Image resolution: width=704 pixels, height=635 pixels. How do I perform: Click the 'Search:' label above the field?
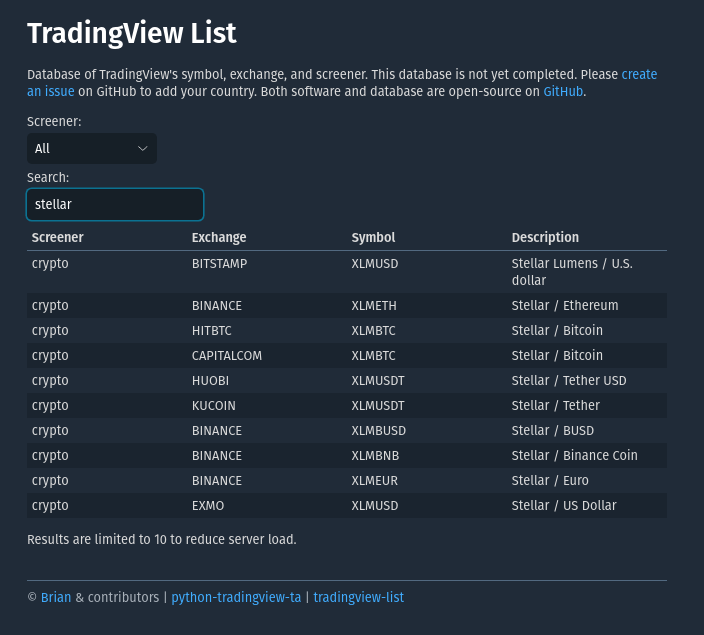click(48, 177)
